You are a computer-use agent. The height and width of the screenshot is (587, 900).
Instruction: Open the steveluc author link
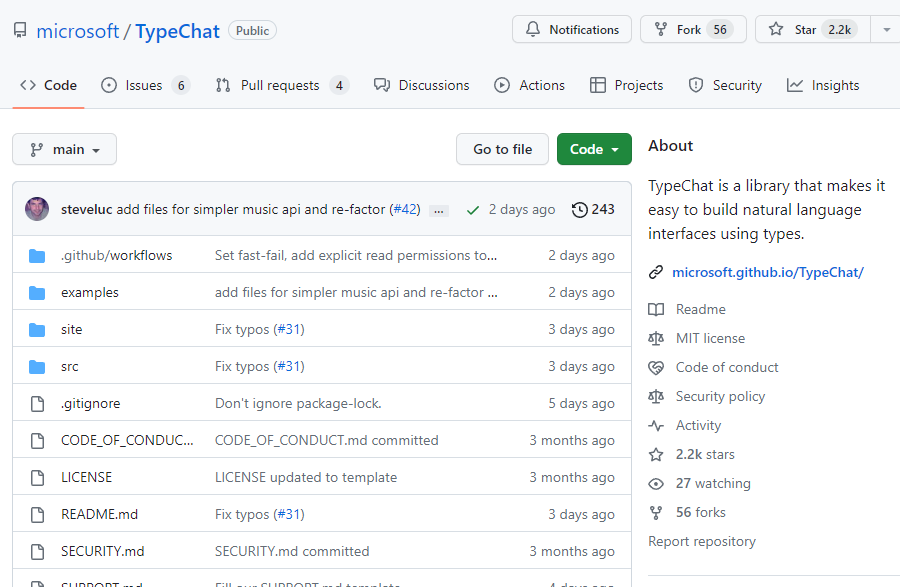(87, 209)
